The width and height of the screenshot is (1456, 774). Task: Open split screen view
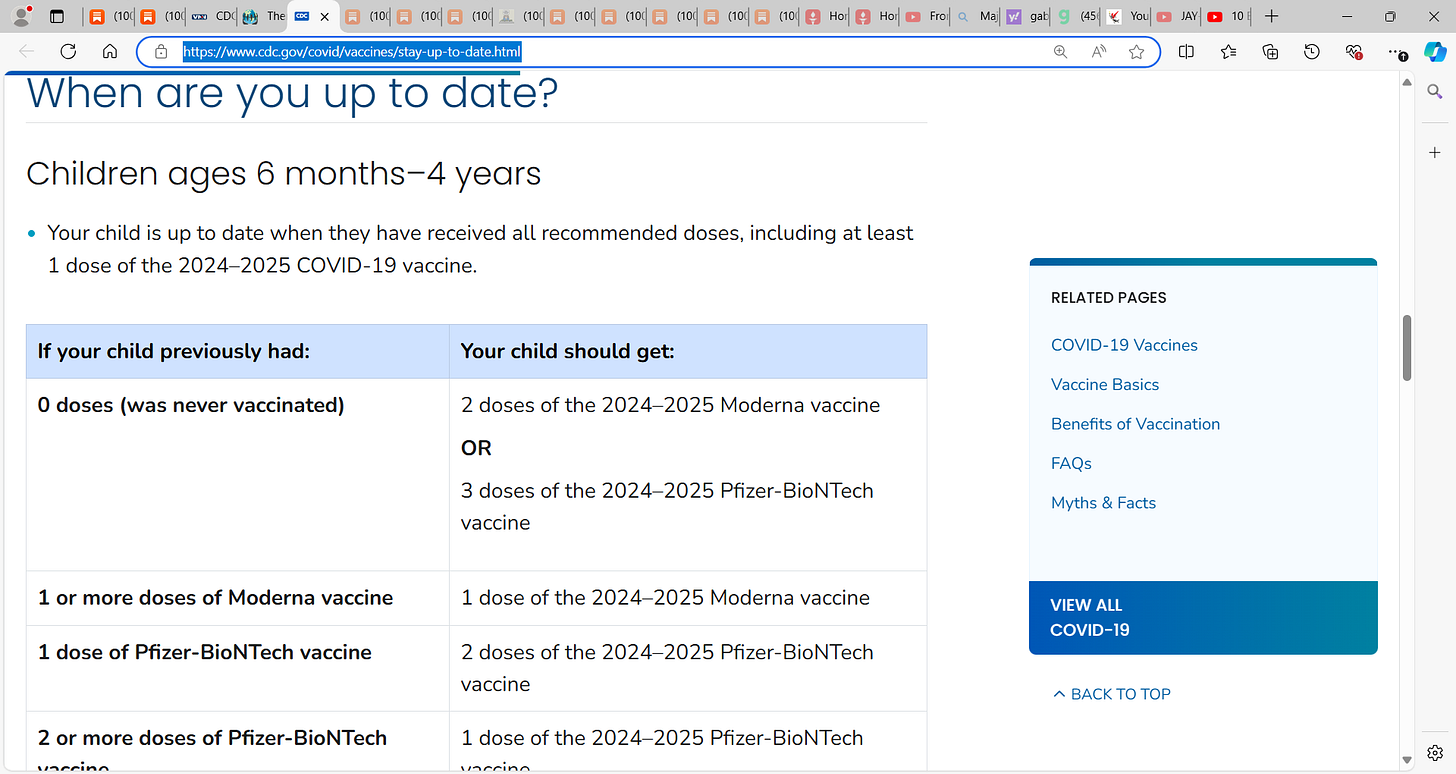tap(1186, 52)
